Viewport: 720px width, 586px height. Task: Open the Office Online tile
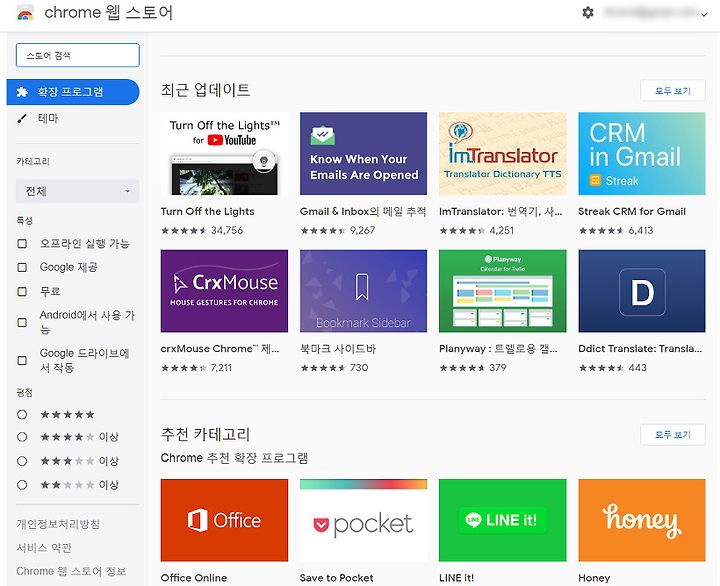224,520
